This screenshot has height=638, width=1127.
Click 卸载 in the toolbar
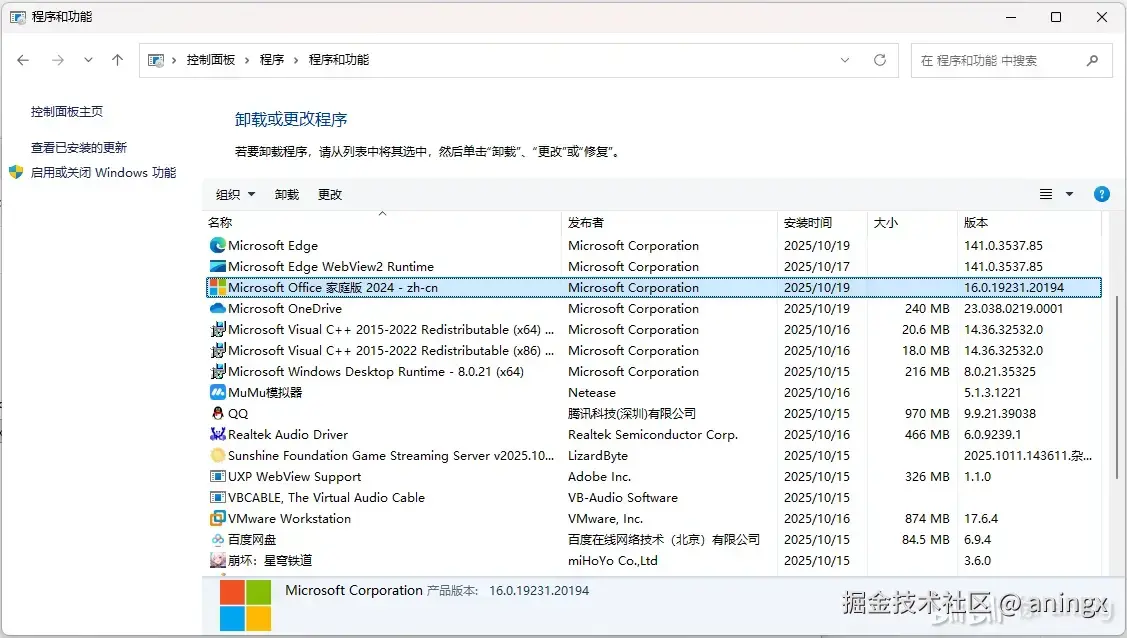287,194
